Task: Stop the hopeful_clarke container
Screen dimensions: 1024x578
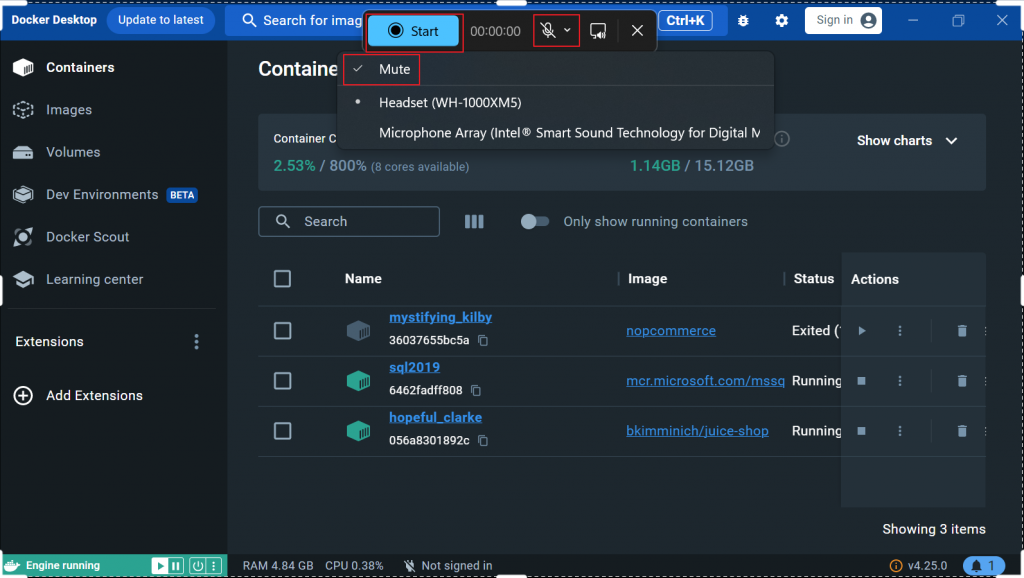Action: [x=861, y=431]
